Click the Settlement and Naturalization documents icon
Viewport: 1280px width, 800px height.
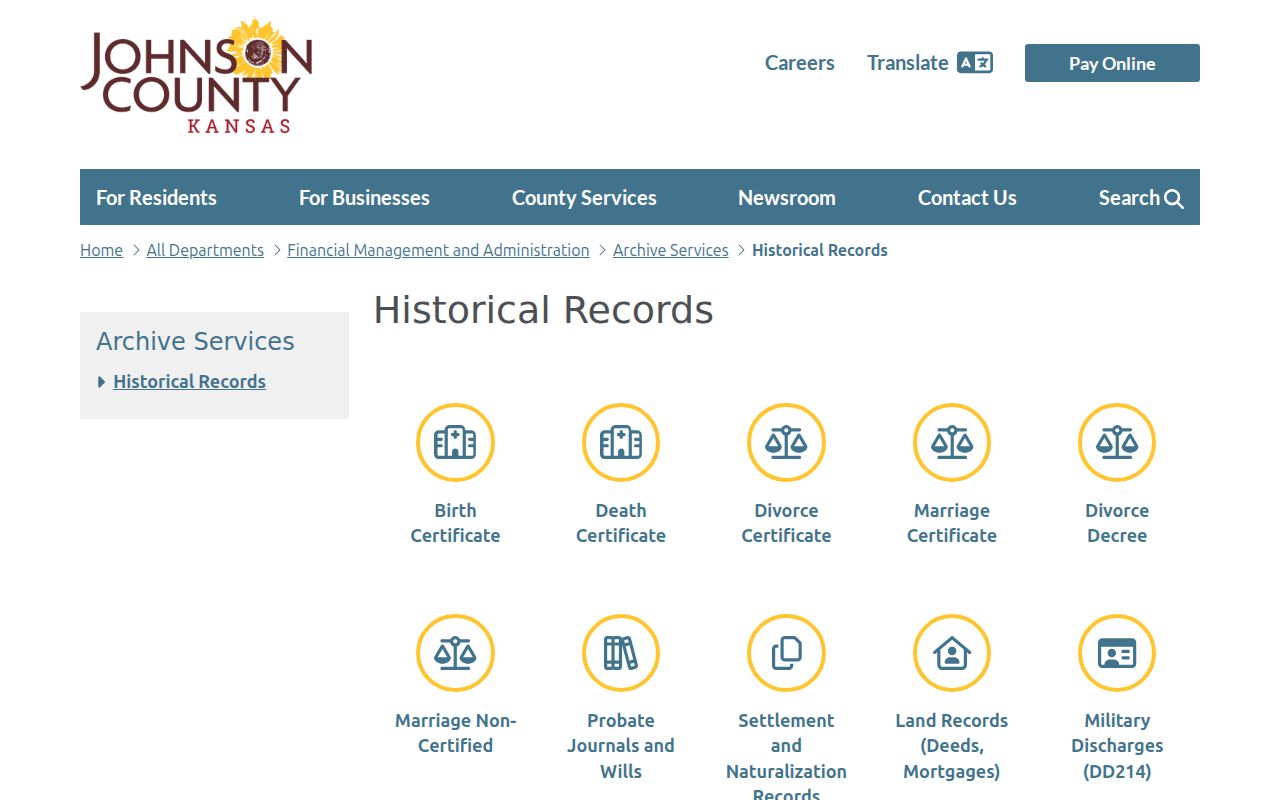tap(786, 653)
